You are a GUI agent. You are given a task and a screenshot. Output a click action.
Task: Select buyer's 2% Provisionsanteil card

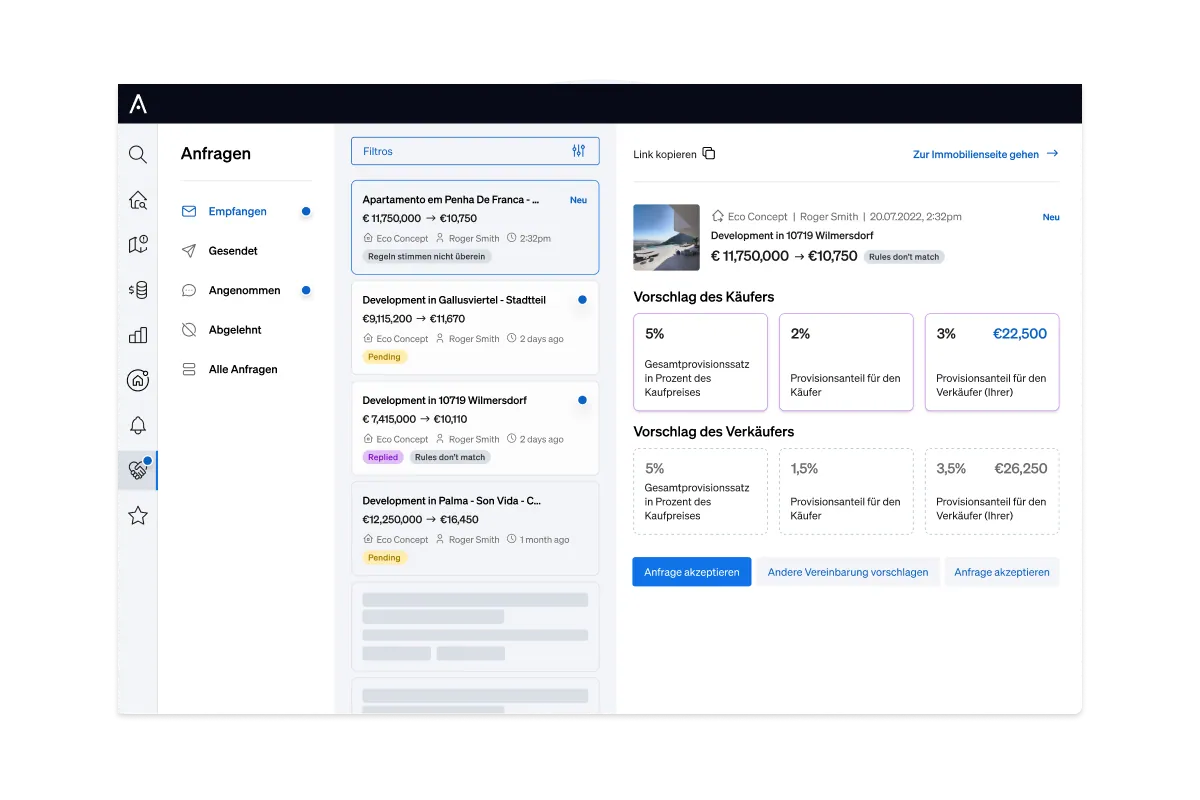[846, 362]
